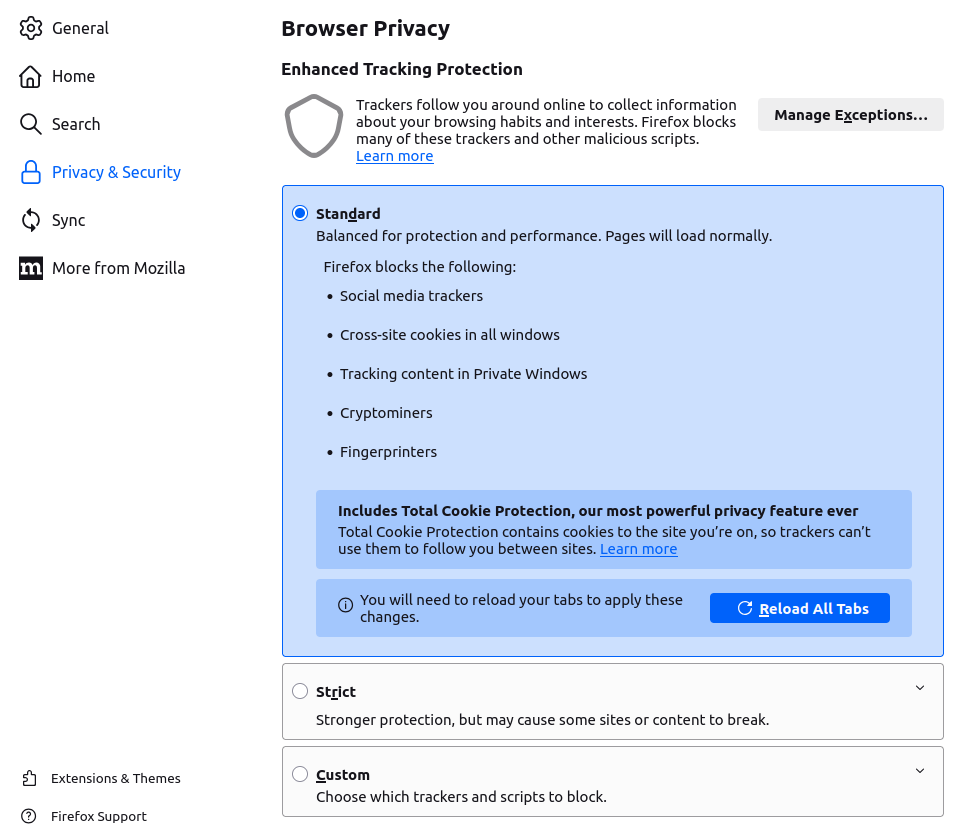Open the Sync settings section
The image size is (980, 837).
pos(68,220)
